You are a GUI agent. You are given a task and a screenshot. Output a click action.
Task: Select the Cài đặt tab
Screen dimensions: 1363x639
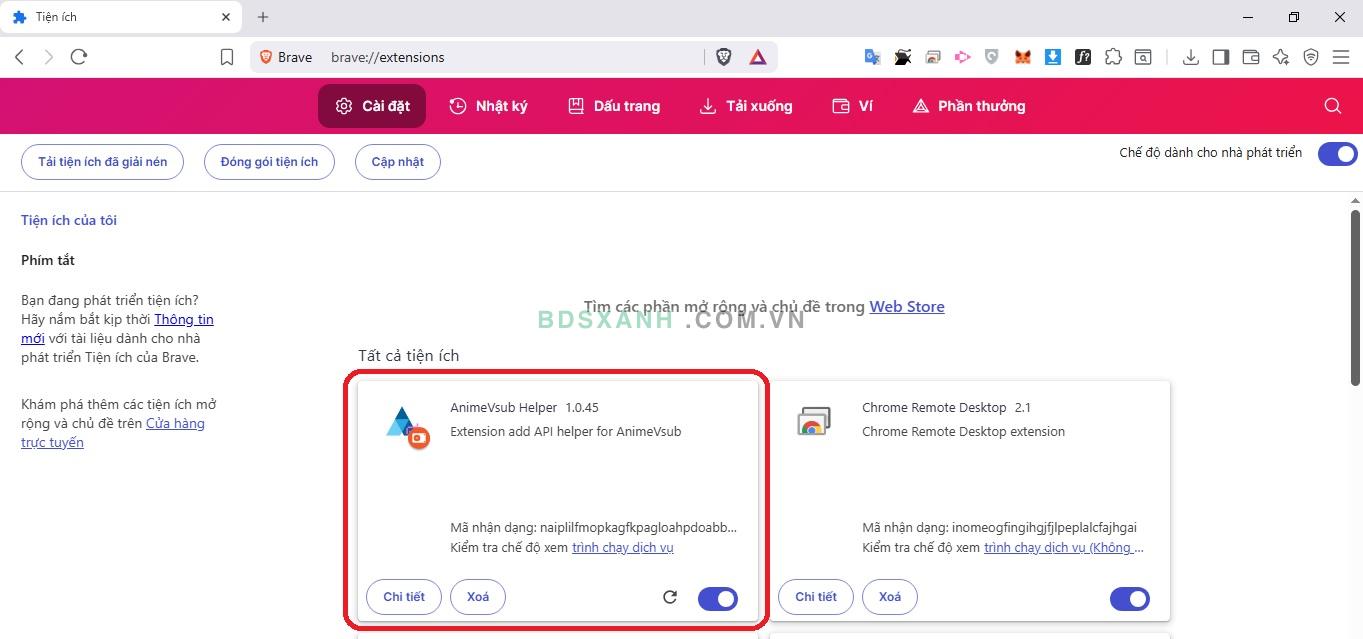[372, 106]
